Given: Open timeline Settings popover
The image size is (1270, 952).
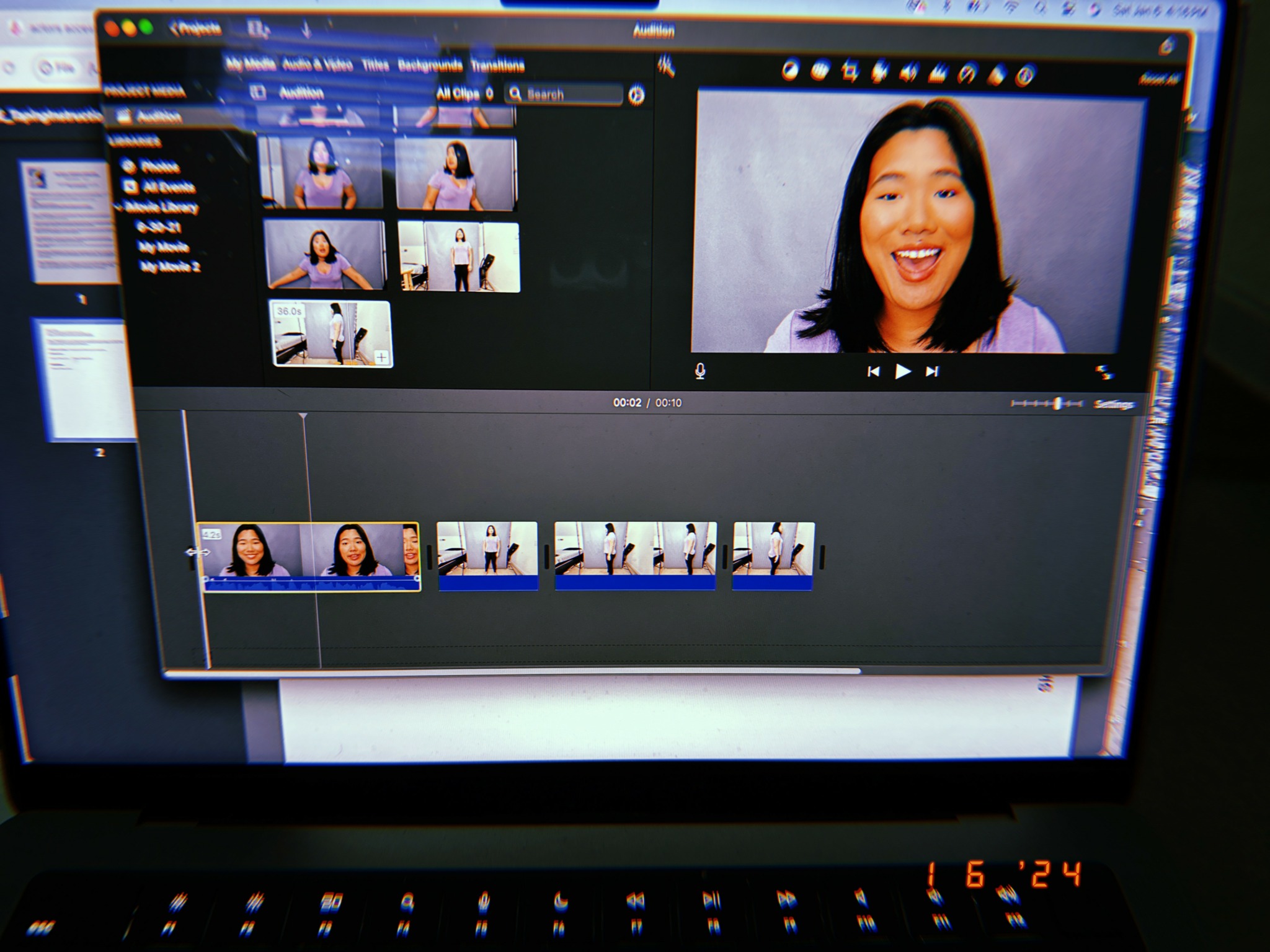Looking at the screenshot, I should (1113, 405).
